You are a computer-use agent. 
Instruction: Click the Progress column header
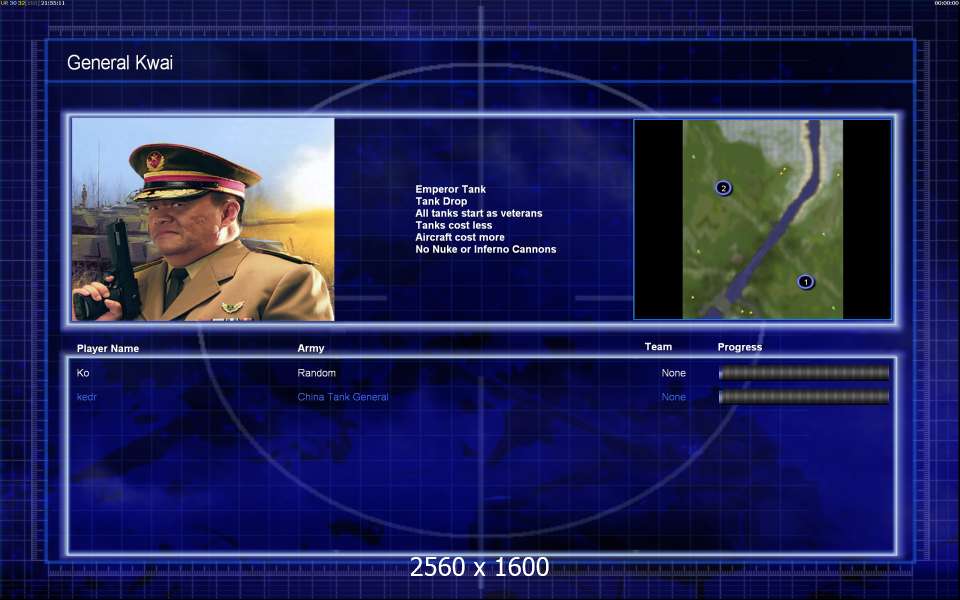(740, 347)
